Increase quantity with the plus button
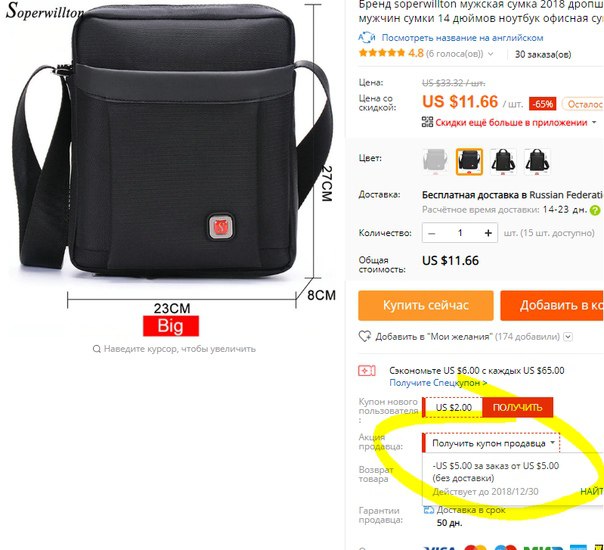The height and width of the screenshot is (550, 604). tap(488, 233)
